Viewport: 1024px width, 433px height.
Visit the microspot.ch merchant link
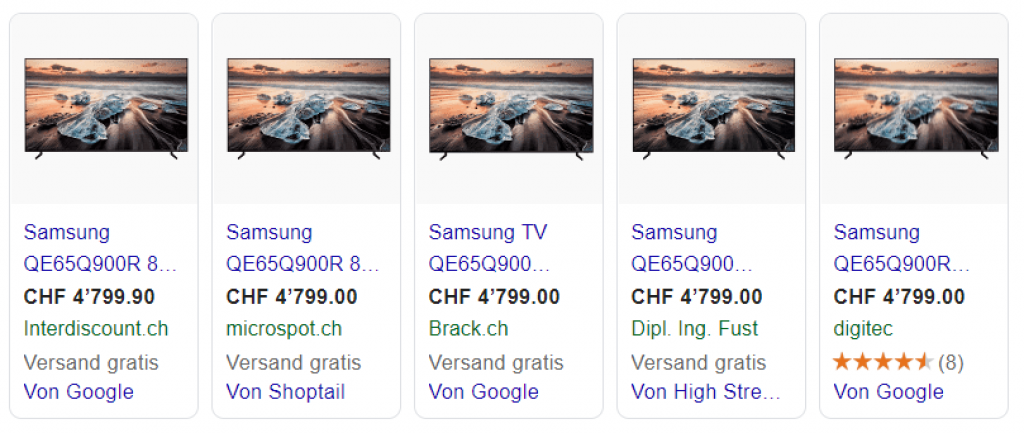284,328
